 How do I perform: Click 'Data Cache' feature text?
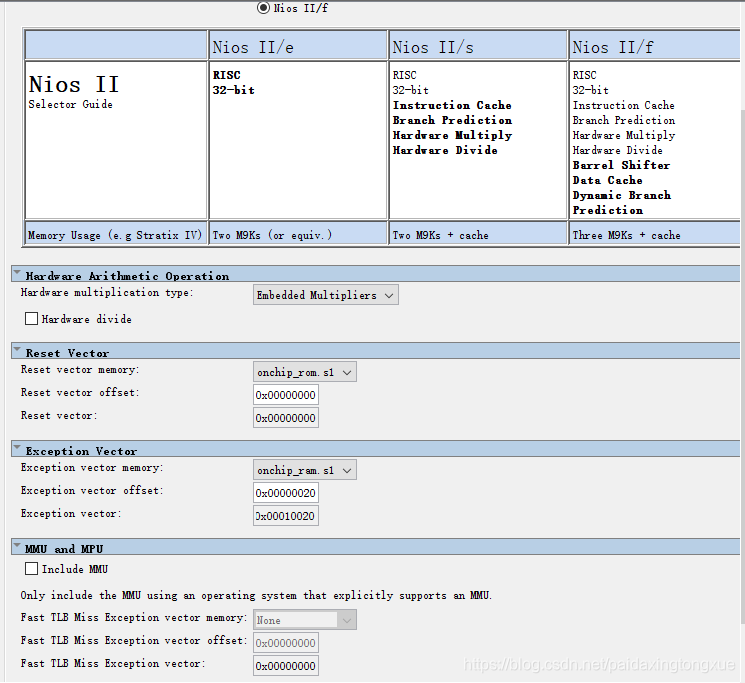click(607, 180)
